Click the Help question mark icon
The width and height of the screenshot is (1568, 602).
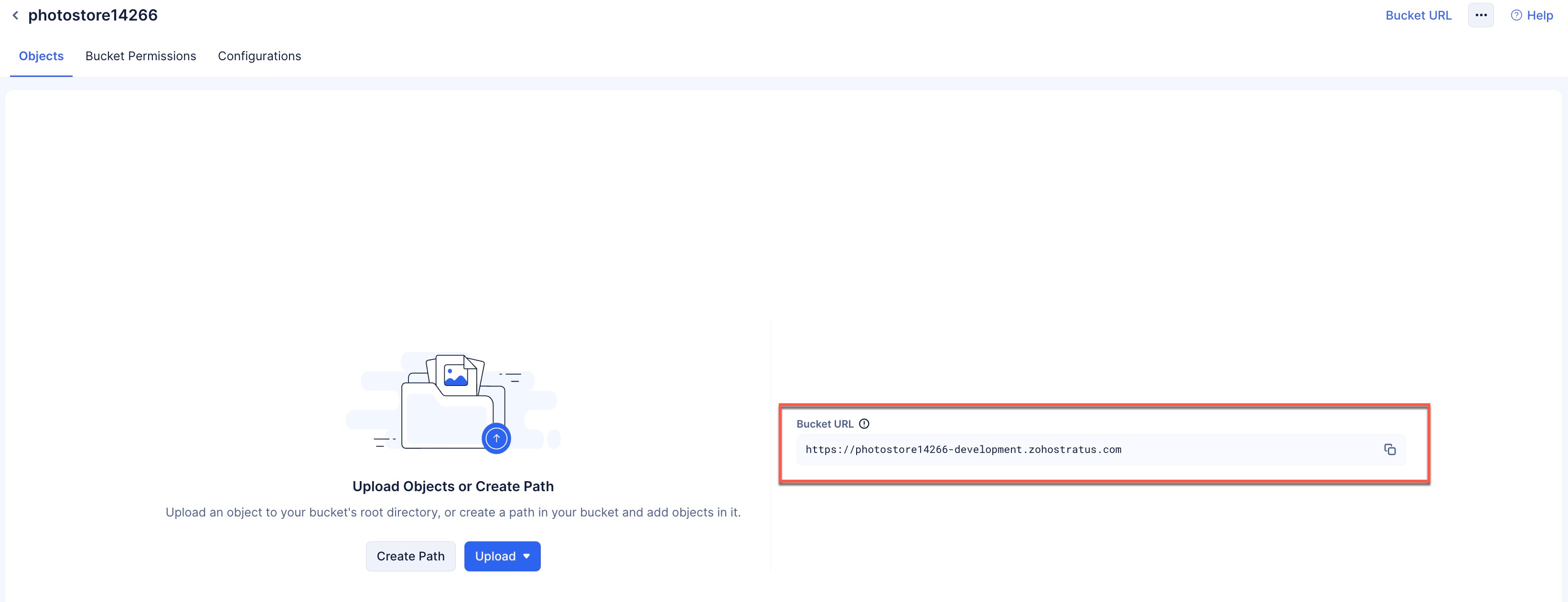pos(1515,15)
